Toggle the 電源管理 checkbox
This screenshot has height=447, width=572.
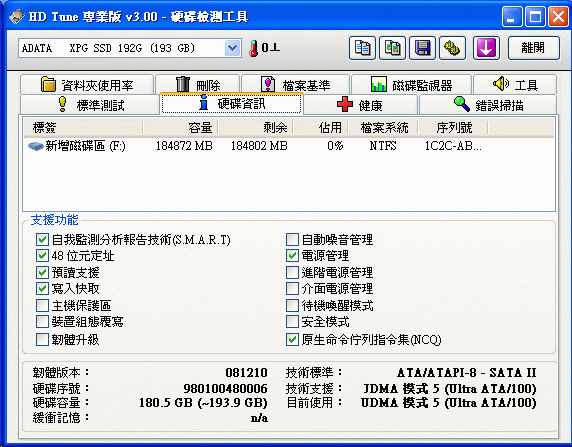(292, 256)
